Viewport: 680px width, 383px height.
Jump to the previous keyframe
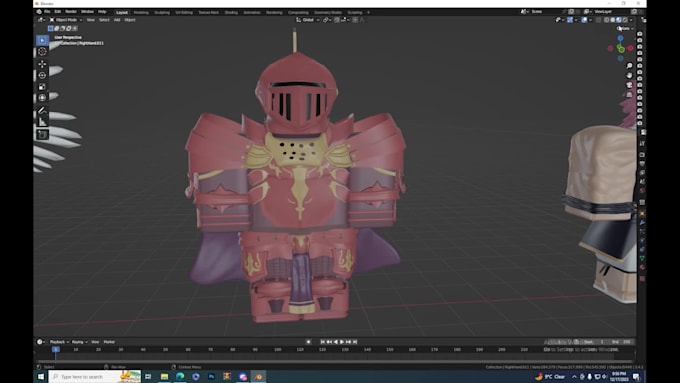[x=329, y=342]
